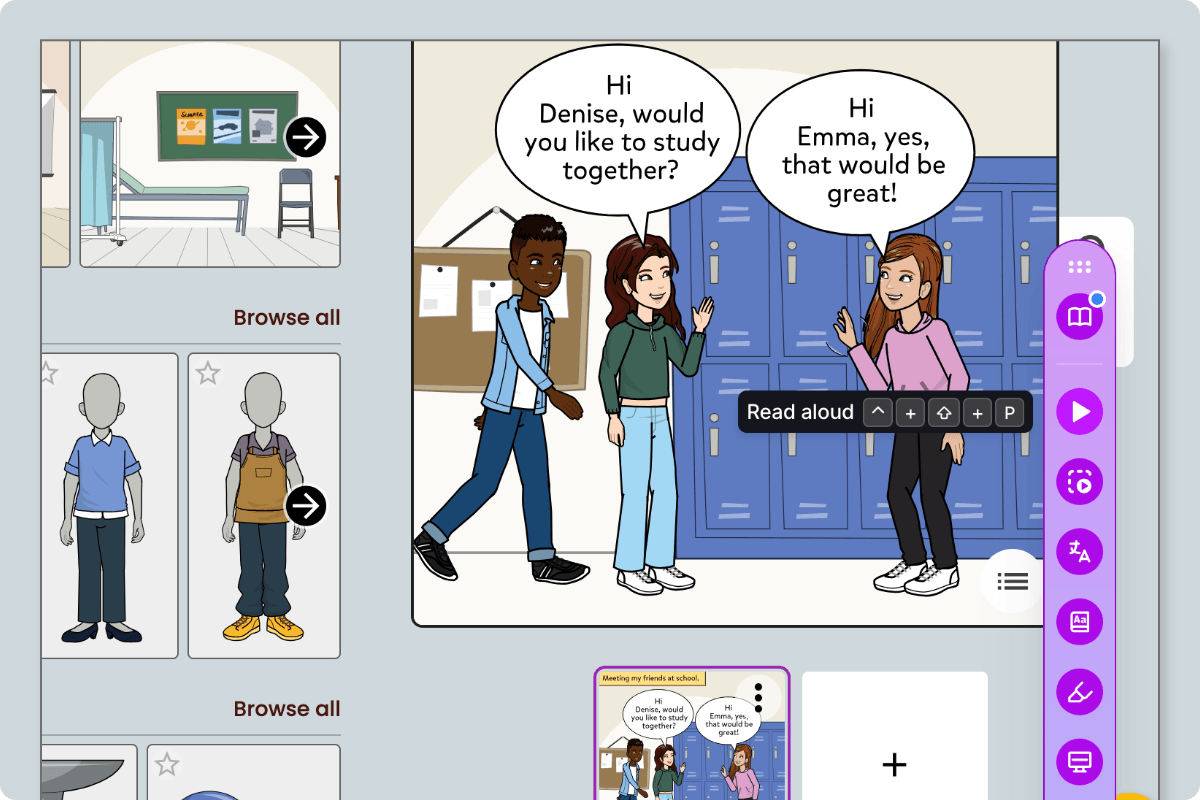This screenshot has height=800, width=1200.
Task: Open the three-dot menu on panel thumbnail
Action: (x=759, y=697)
